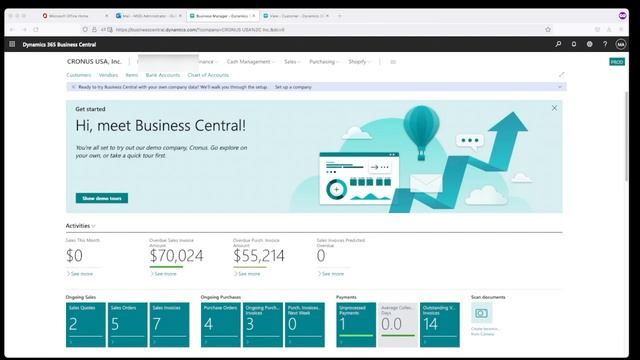Click the Set up a company link
This screenshot has height=360, width=640.
[x=293, y=87]
